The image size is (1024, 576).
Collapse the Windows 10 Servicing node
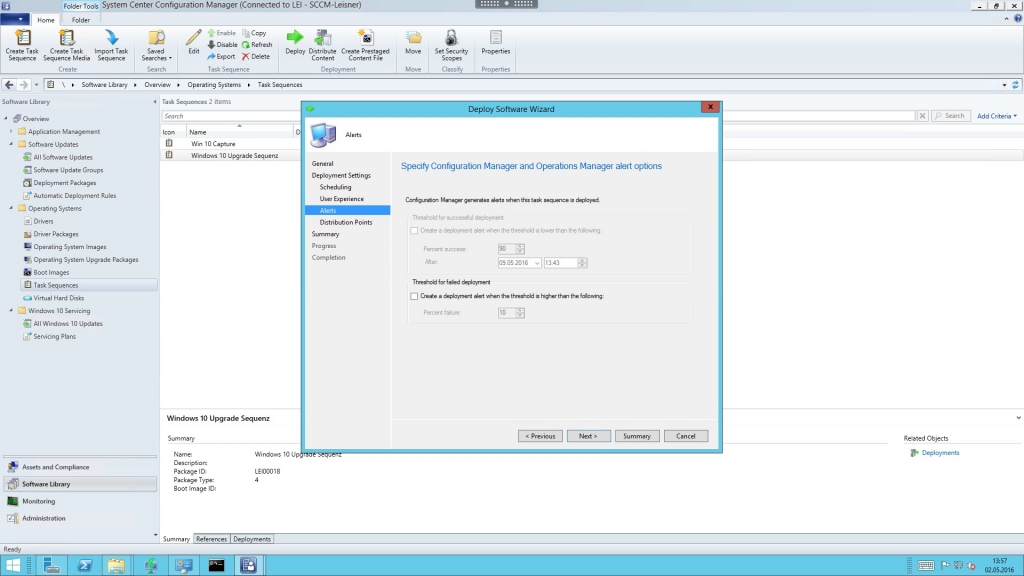click(11, 311)
